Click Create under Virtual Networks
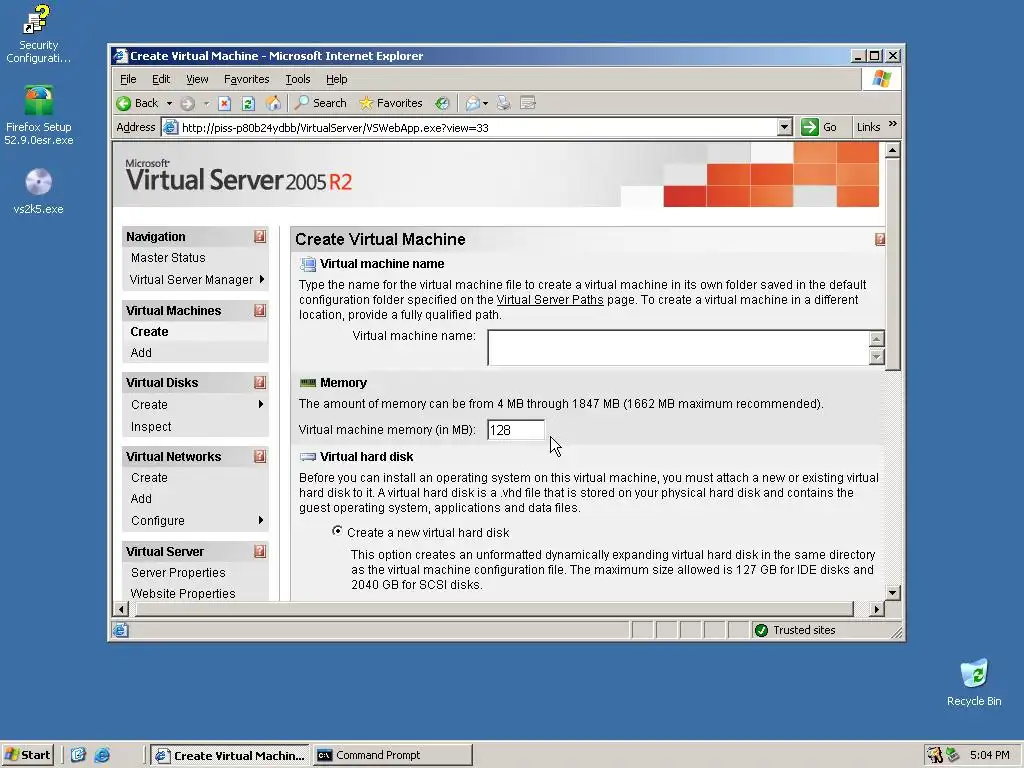 pos(149,477)
